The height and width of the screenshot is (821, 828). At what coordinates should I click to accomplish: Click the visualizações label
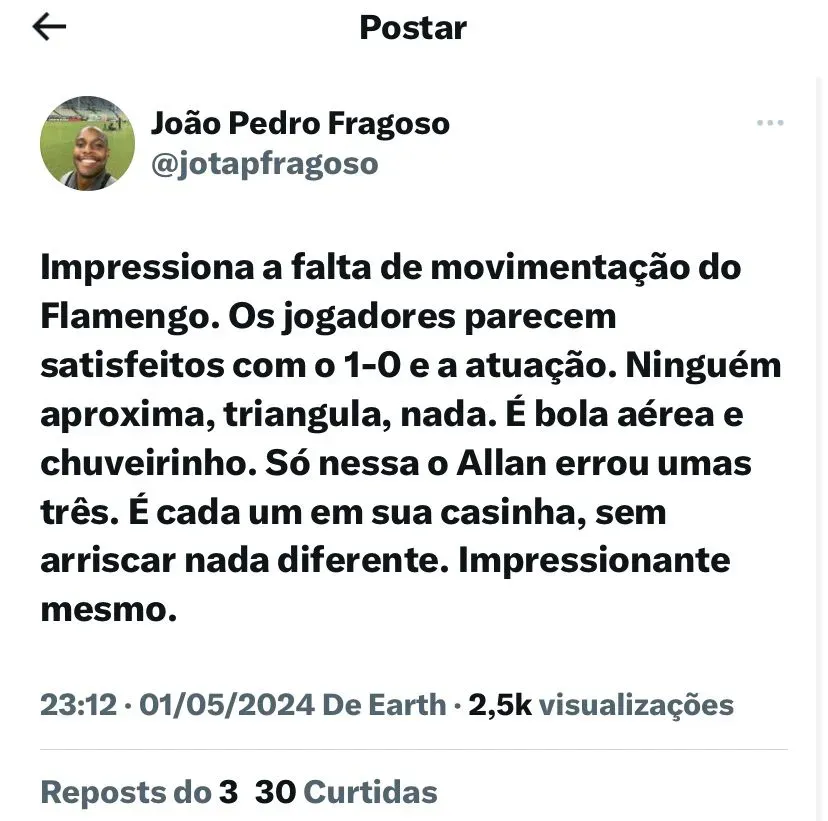tap(636, 705)
